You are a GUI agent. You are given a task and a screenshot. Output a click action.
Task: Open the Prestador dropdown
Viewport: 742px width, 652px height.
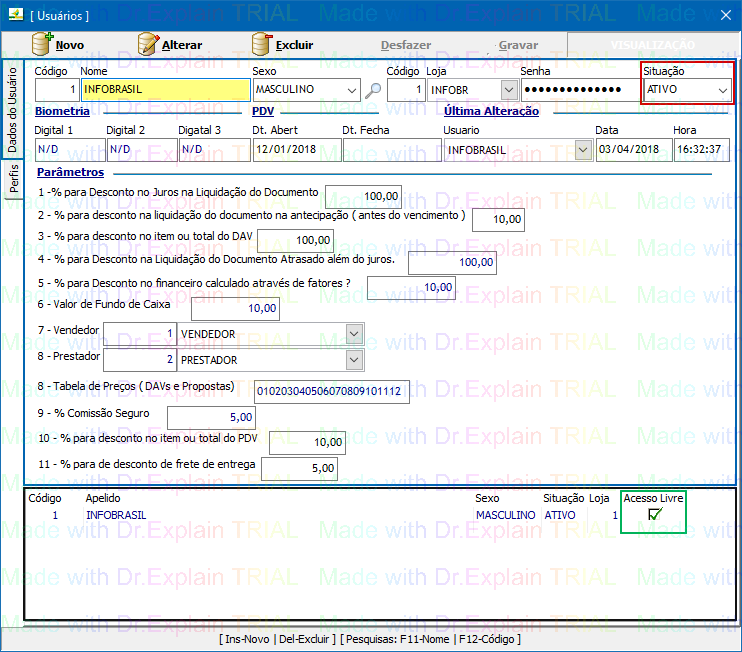[x=354, y=359]
